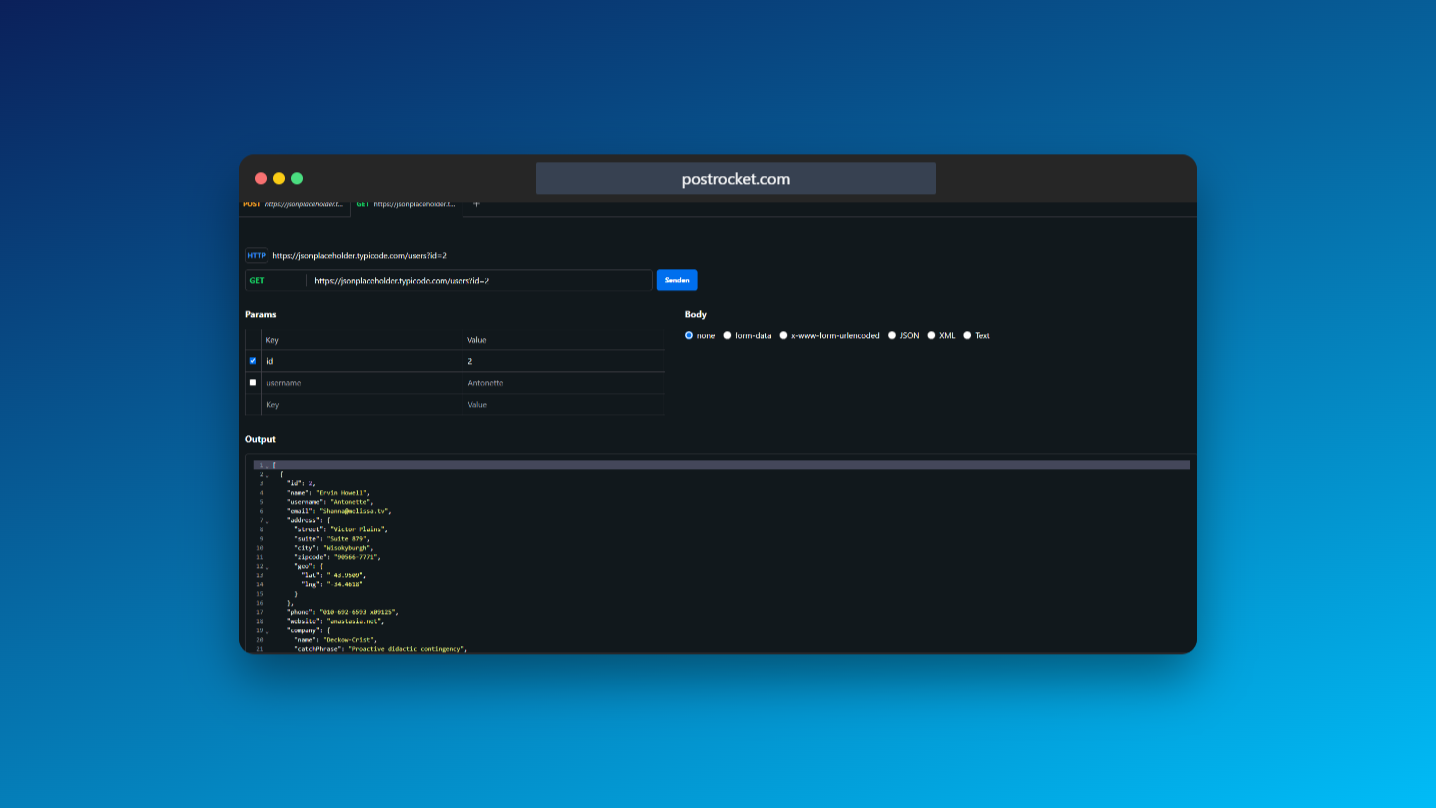Click the request title URL next to HTTP badge
The image size is (1436, 808).
[x=359, y=256]
